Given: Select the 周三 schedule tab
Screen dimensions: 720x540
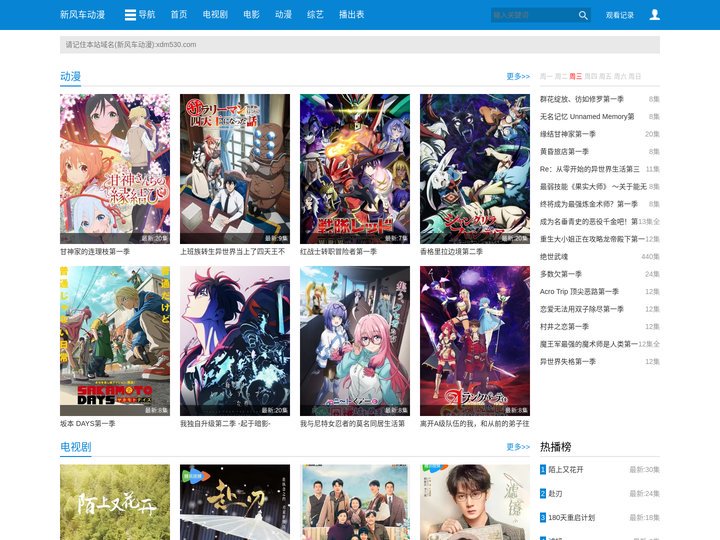Looking at the screenshot, I should click(x=575, y=76).
